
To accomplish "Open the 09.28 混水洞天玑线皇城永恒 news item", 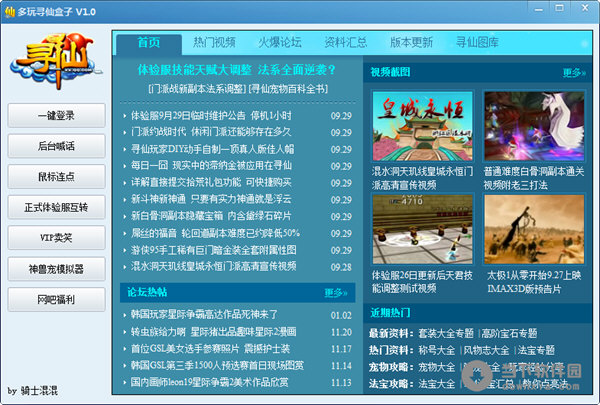I will (214, 267).
